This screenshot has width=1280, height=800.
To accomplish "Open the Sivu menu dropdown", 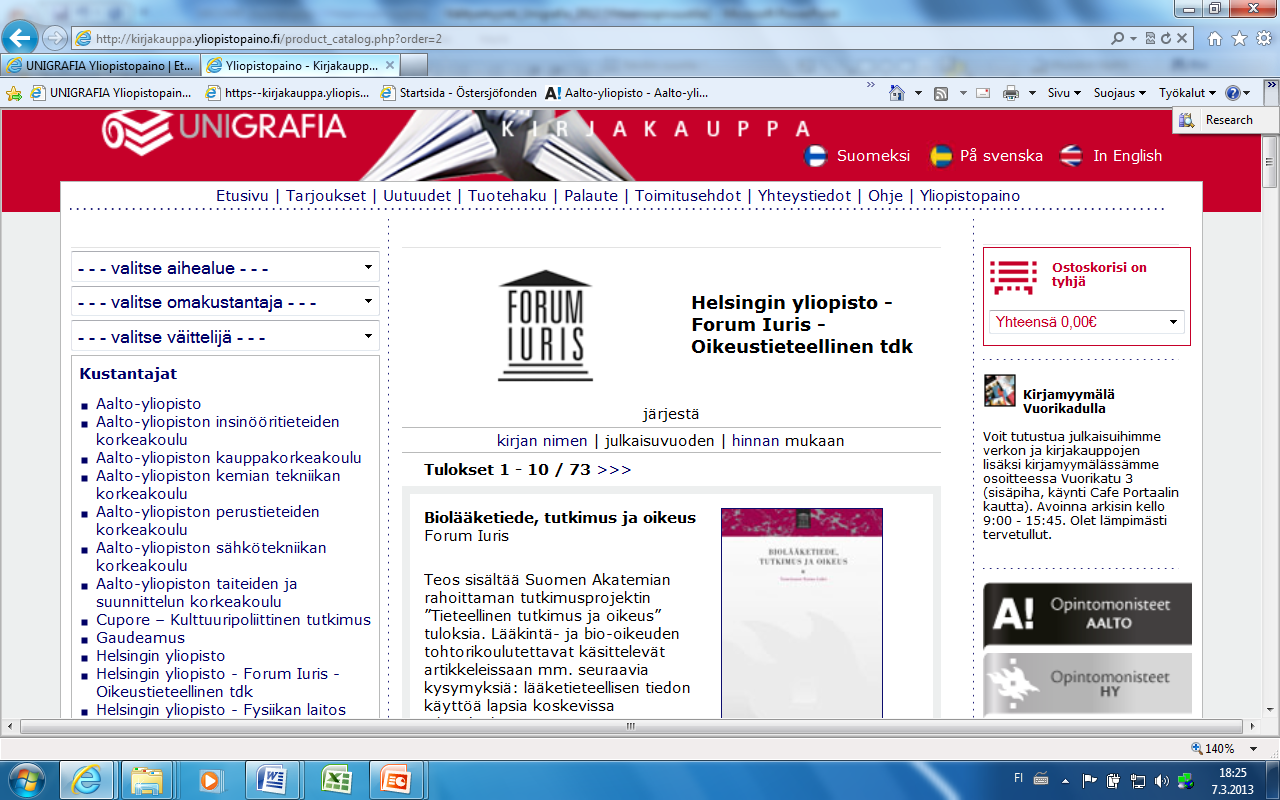I will point(1064,93).
